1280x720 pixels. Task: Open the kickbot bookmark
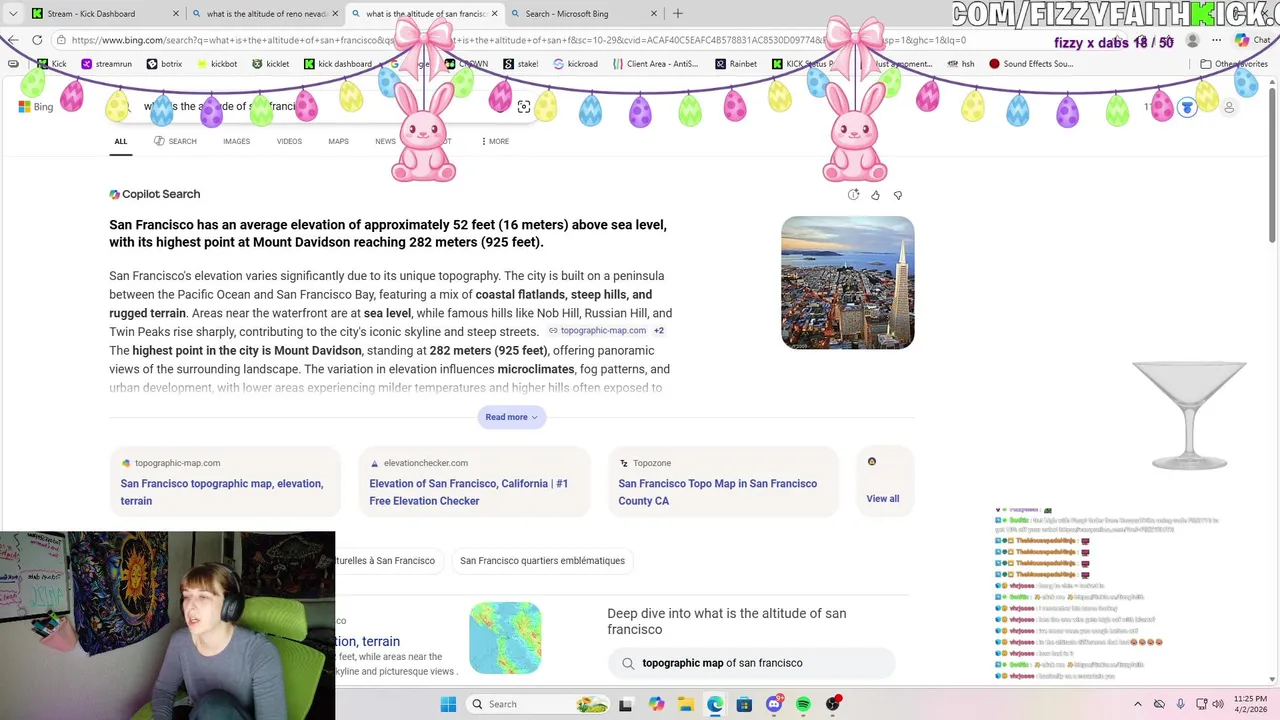[217, 64]
